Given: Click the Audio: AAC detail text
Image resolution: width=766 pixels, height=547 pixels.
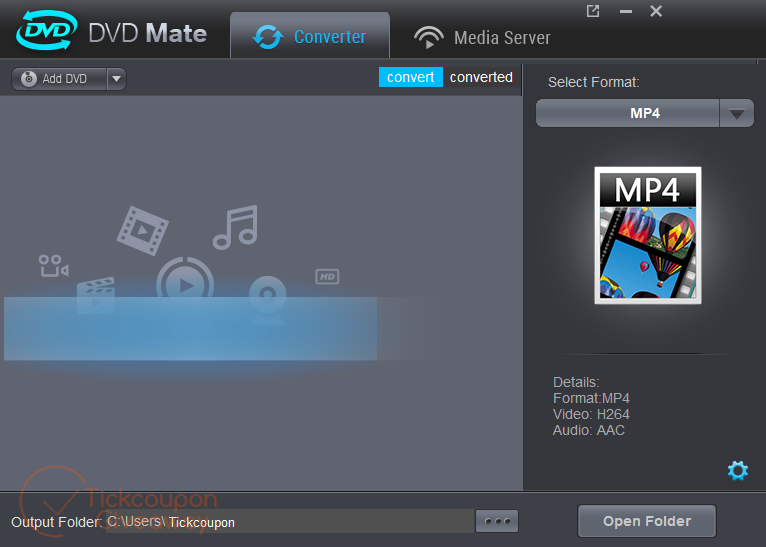Looking at the screenshot, I should pyautogui.click(x=589, y=430).
